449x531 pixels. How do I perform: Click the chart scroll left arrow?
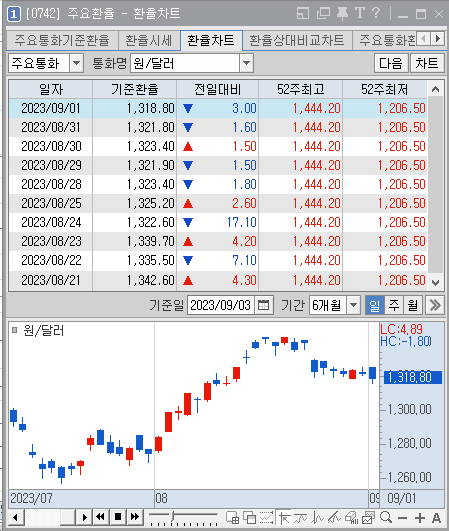[15, 517]
